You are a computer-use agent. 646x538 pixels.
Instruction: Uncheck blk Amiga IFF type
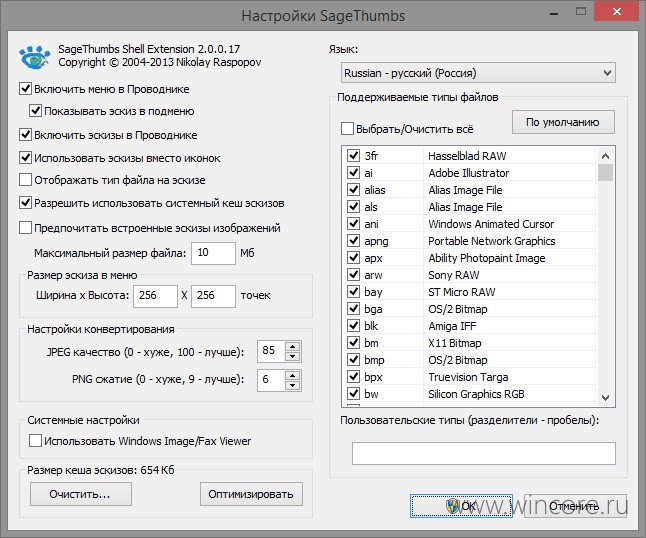click(353, 325)
